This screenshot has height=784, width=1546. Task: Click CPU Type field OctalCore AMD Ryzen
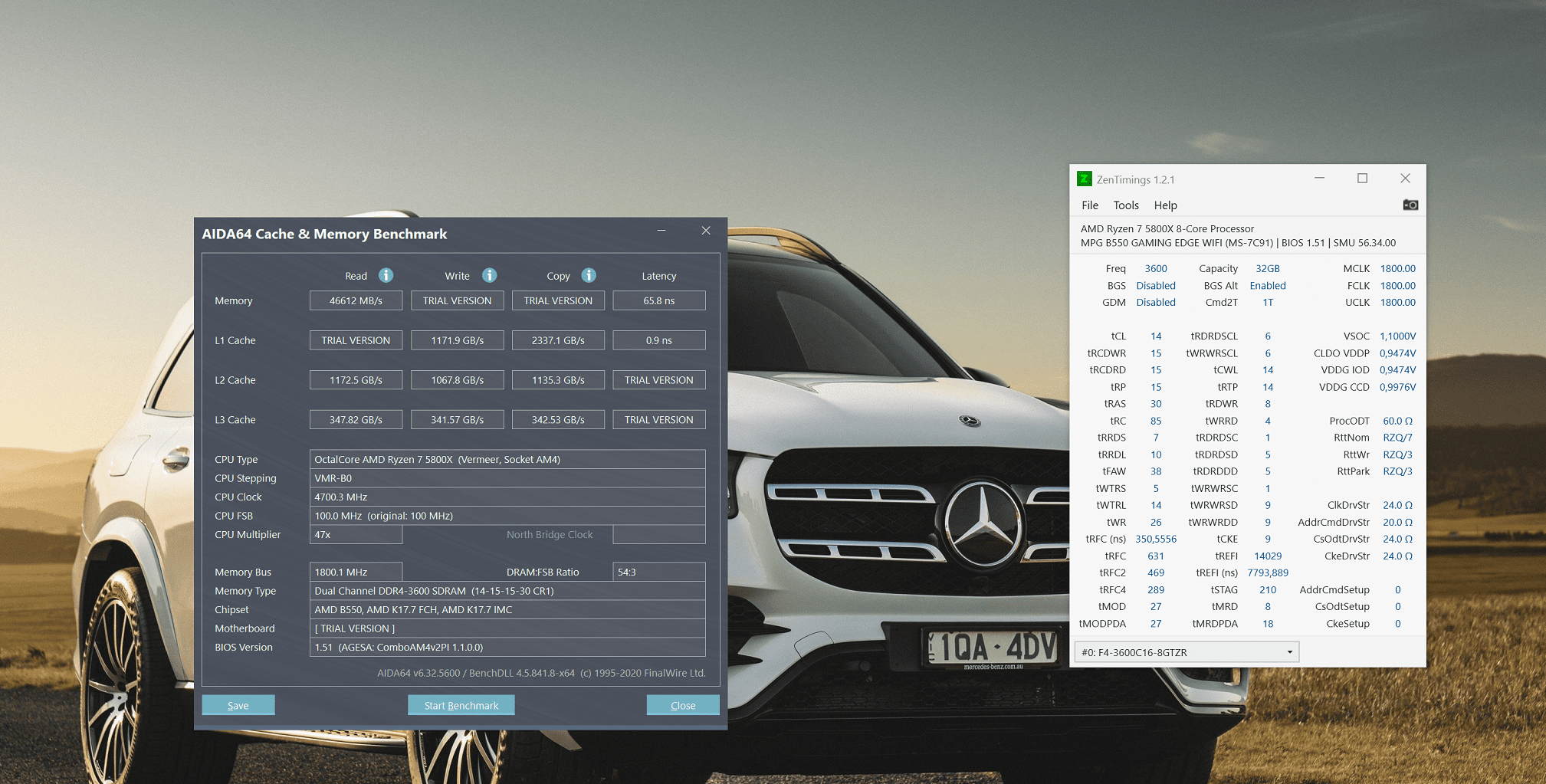point(507,459)
